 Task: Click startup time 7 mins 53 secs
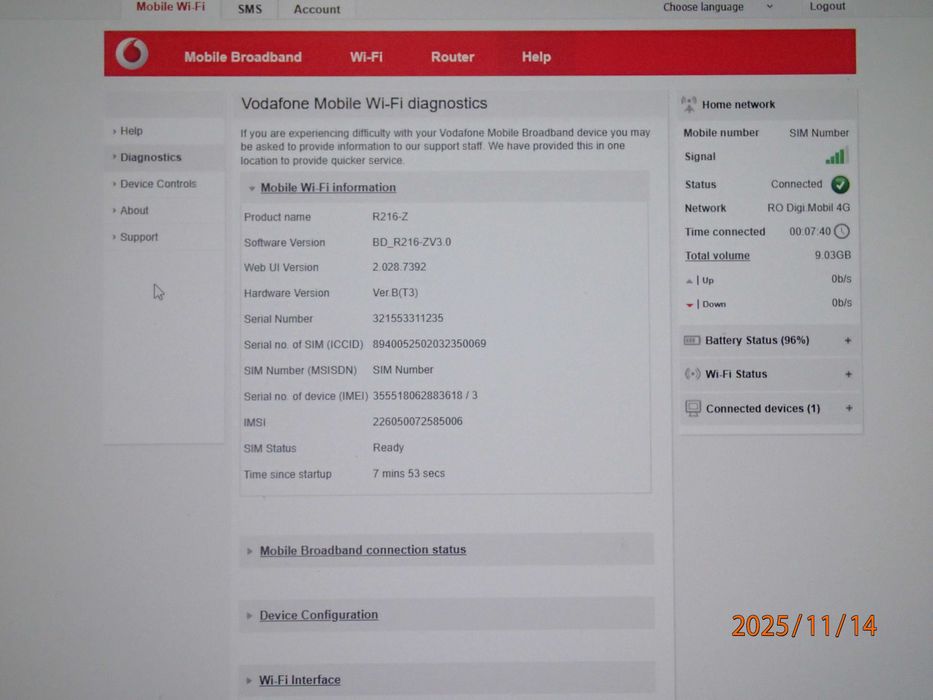[x=408, y=474]
